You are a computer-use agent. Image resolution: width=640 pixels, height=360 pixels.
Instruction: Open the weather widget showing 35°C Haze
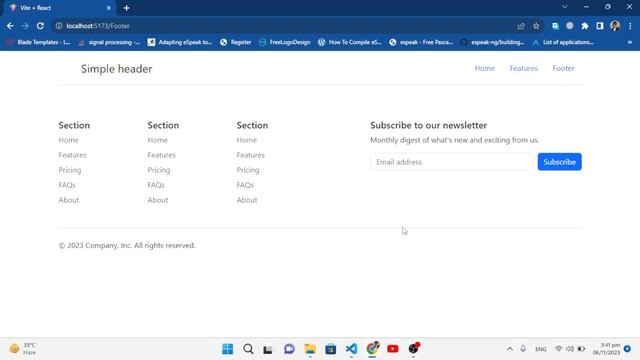pos(23,349)
